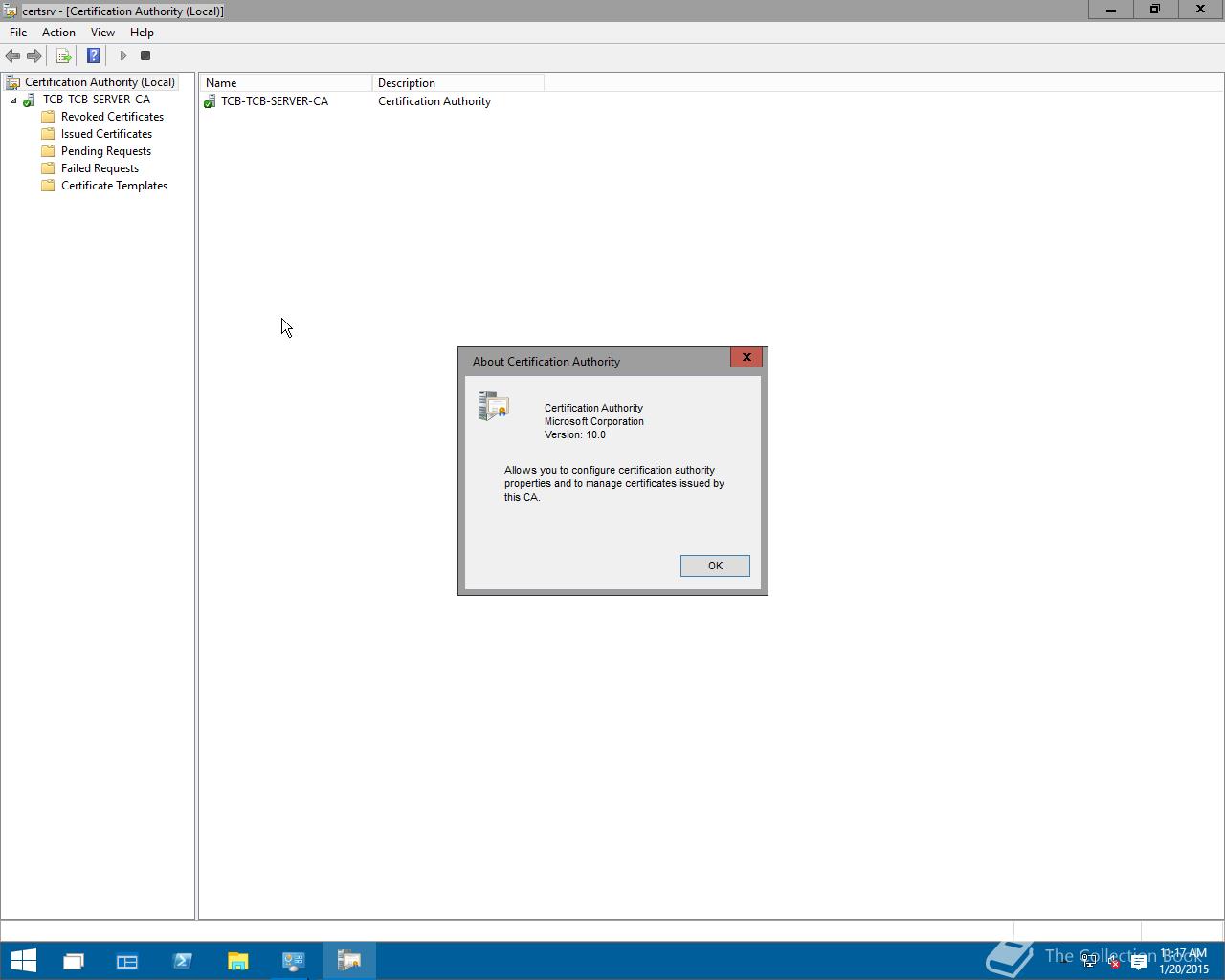This screenshot has height=980, width=1225.
Task: Click the muted volume tray icon
Action: pyautogui.click(x=1113, y=962)
